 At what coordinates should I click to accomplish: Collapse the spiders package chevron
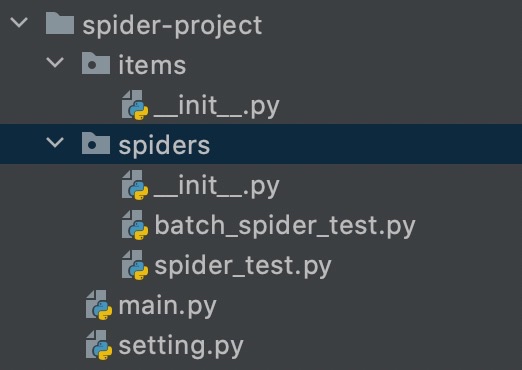point(55,142)
